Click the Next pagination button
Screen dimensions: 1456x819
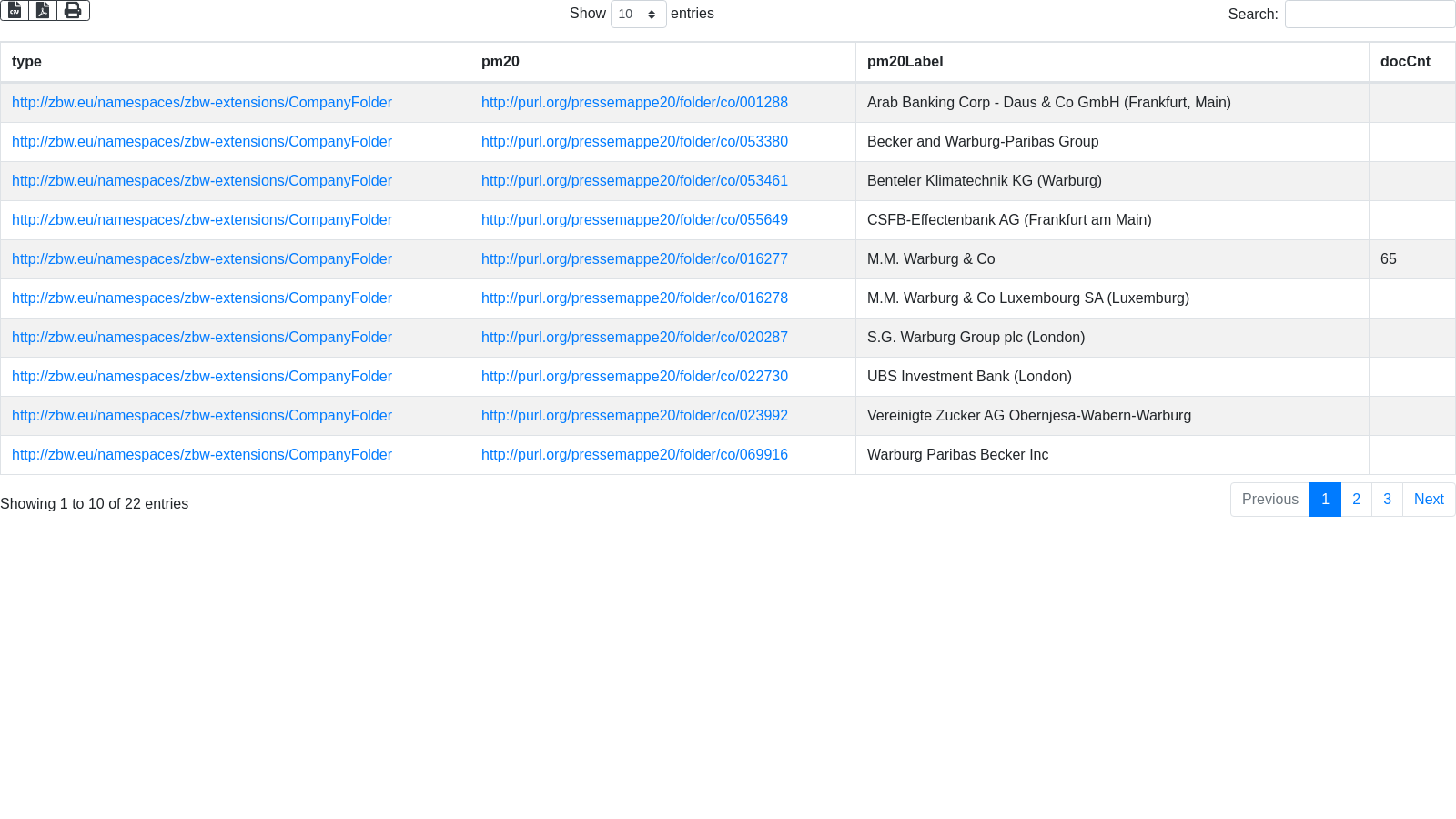point(1429,500)
